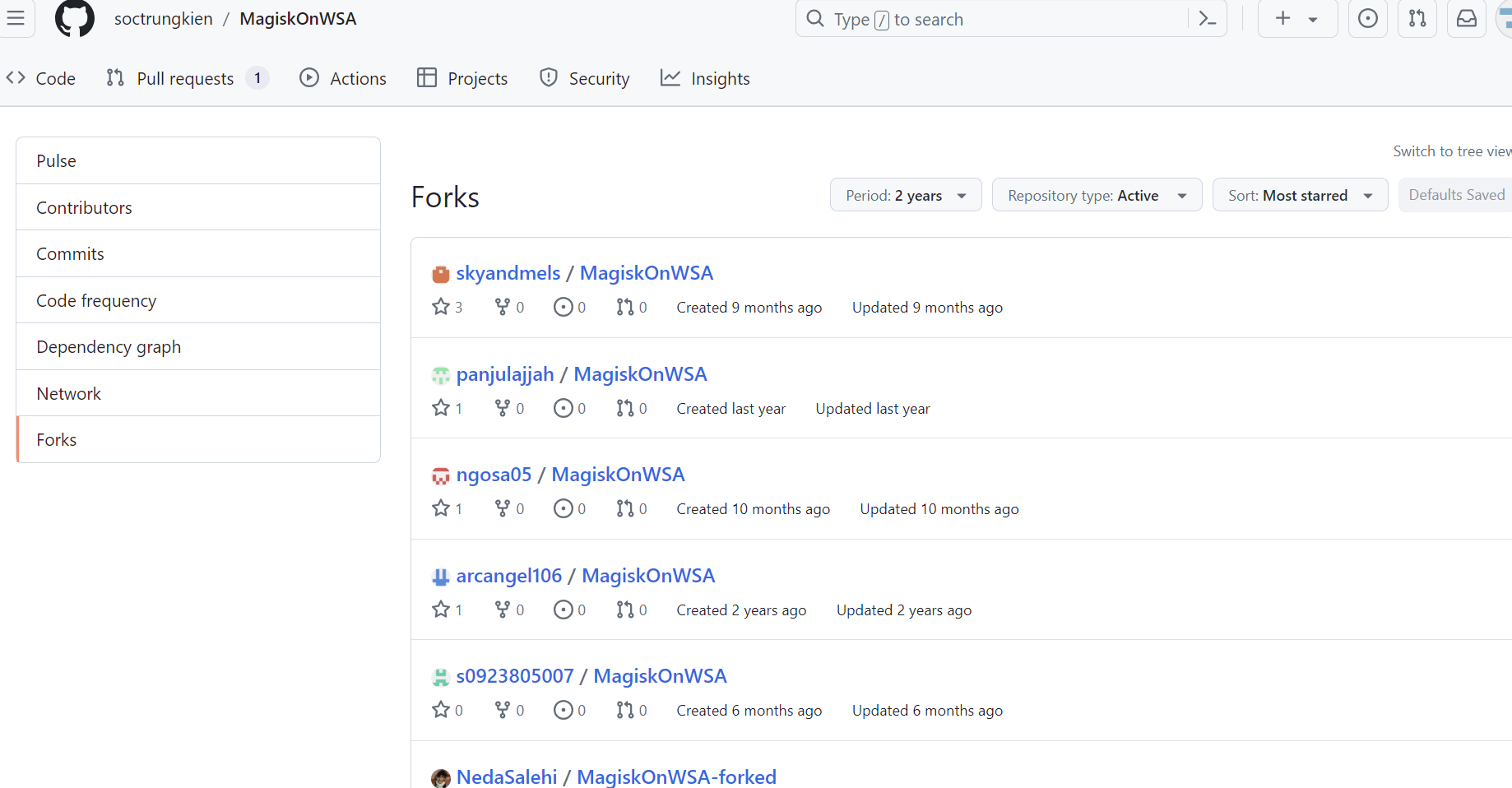Switch to the Pull requests tab
This screenshot has width=1512, height=788.
(x=188, y=79)
